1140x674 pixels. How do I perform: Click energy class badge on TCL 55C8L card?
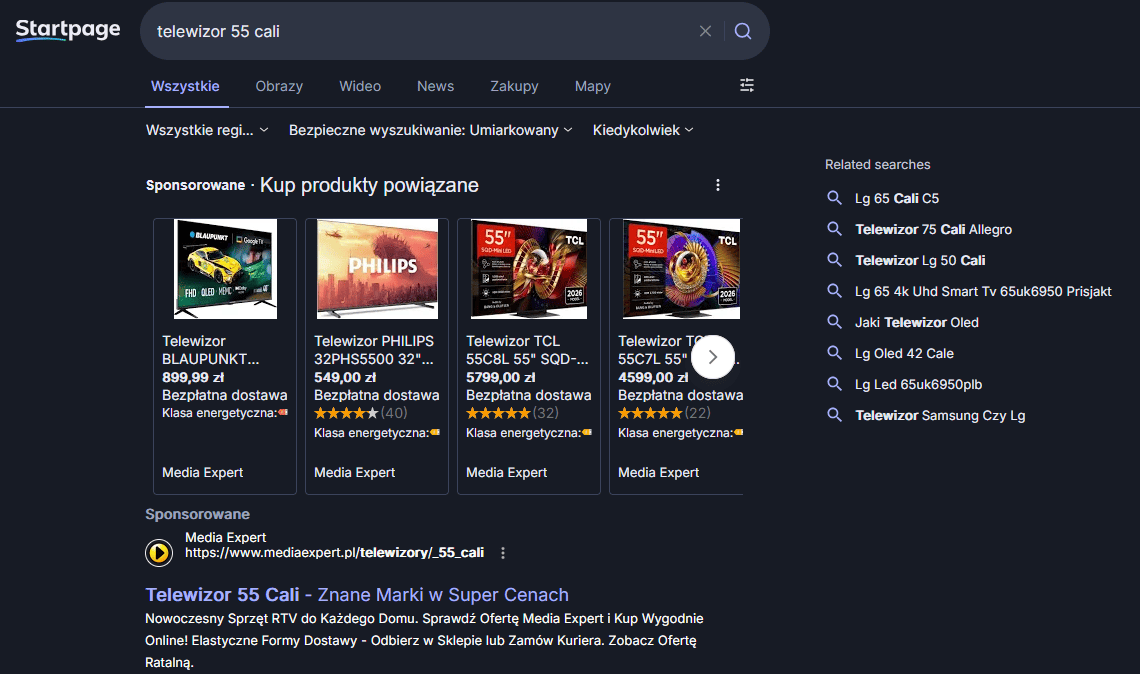pos(587,433)
